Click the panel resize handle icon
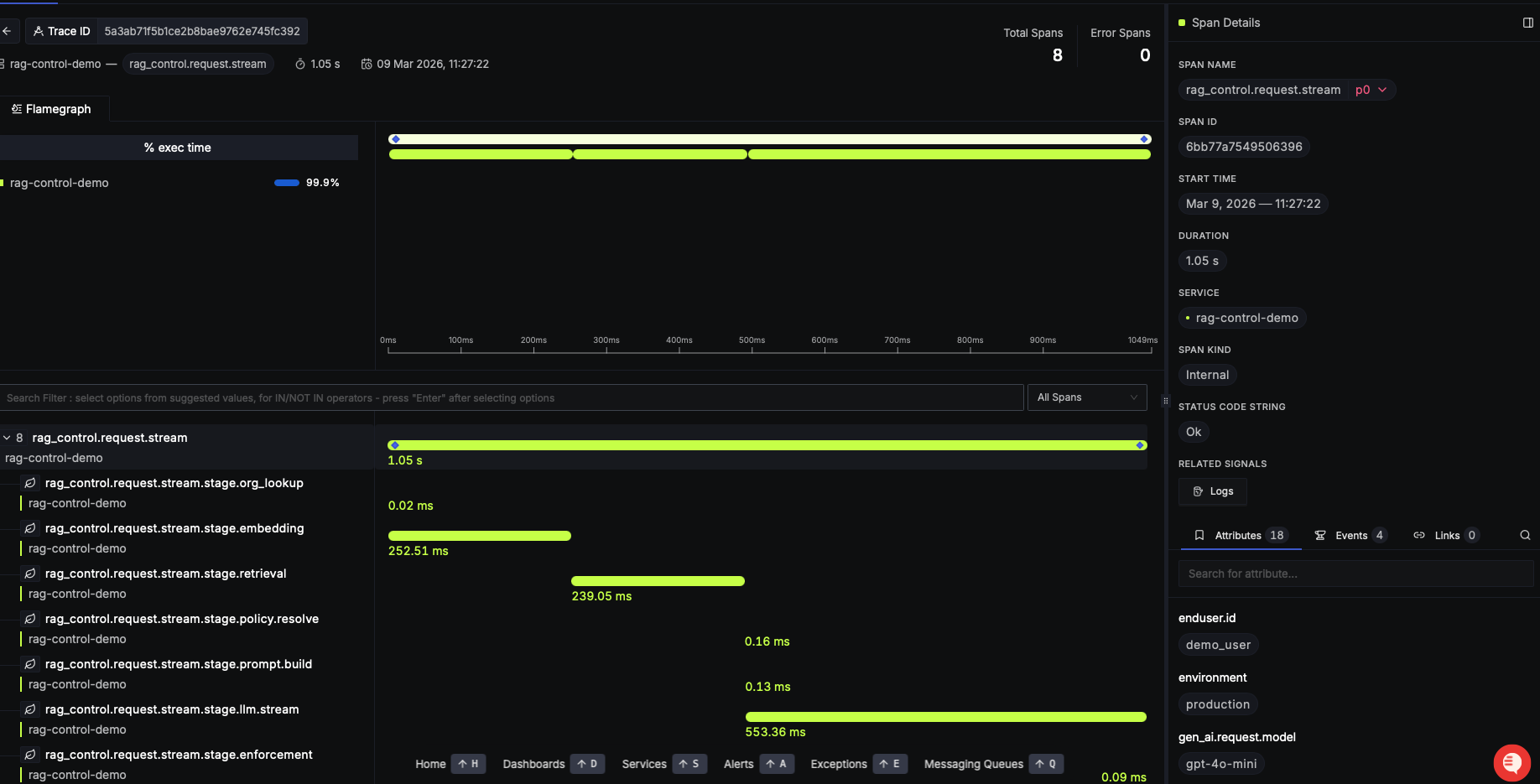This screenshot has height=784, width=1540. (x=1165, y=401)
